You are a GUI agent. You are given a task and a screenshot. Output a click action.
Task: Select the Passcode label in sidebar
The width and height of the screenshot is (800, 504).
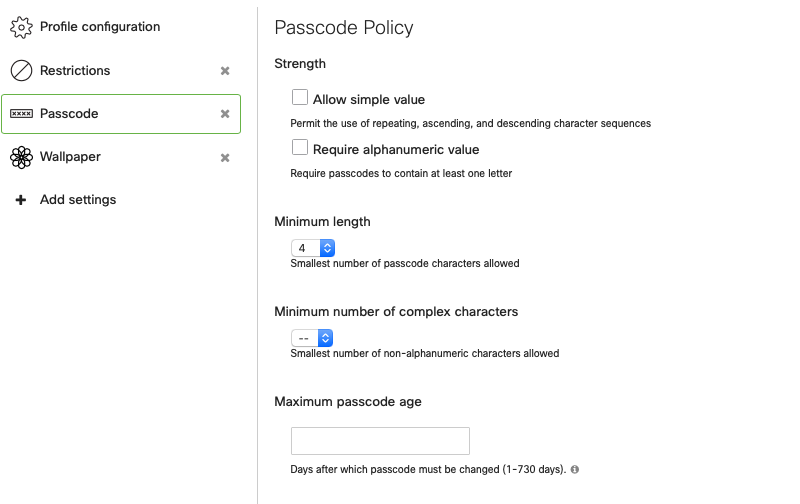coord(69,114)
